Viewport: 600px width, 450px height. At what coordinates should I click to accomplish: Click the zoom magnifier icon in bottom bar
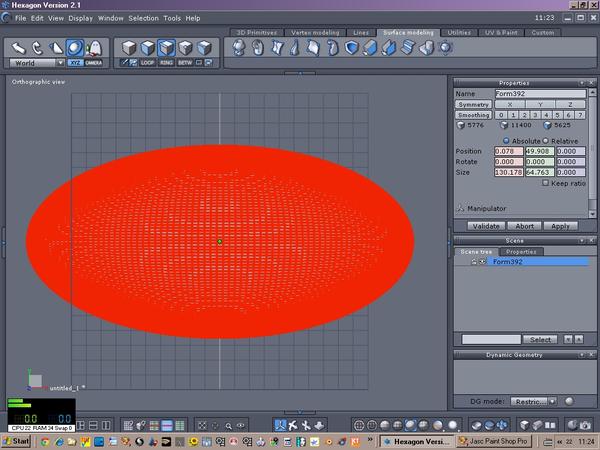click(228, 426)
